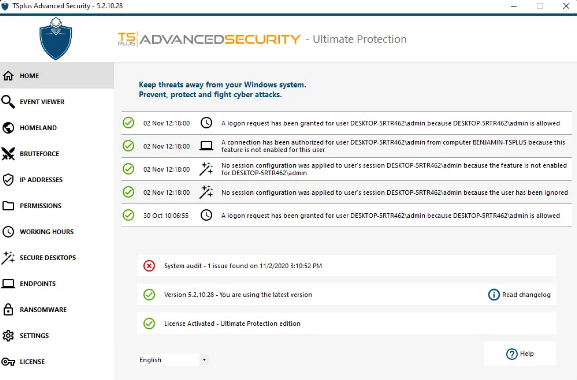
Task: Close the TSplus Advanced Security window
Action: (566, 6)
